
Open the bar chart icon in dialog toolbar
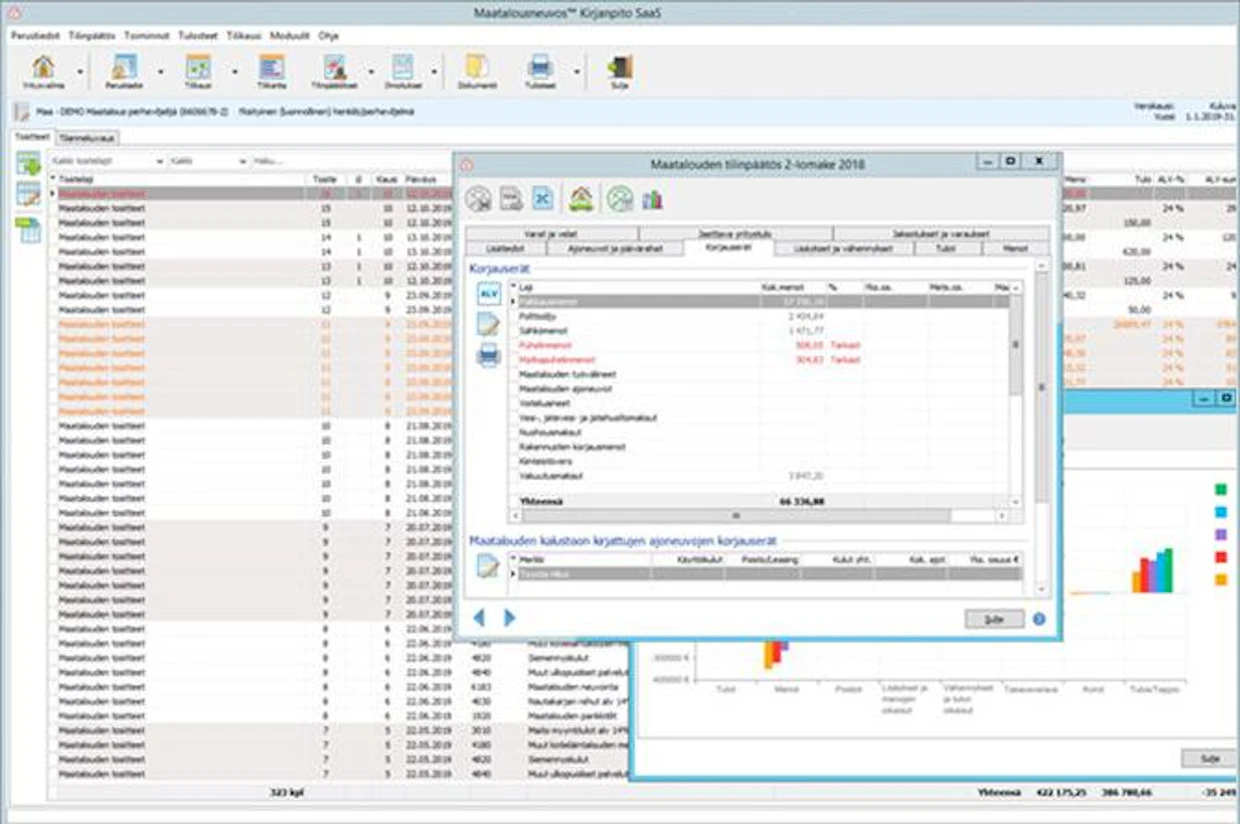[x=653, y=199]
